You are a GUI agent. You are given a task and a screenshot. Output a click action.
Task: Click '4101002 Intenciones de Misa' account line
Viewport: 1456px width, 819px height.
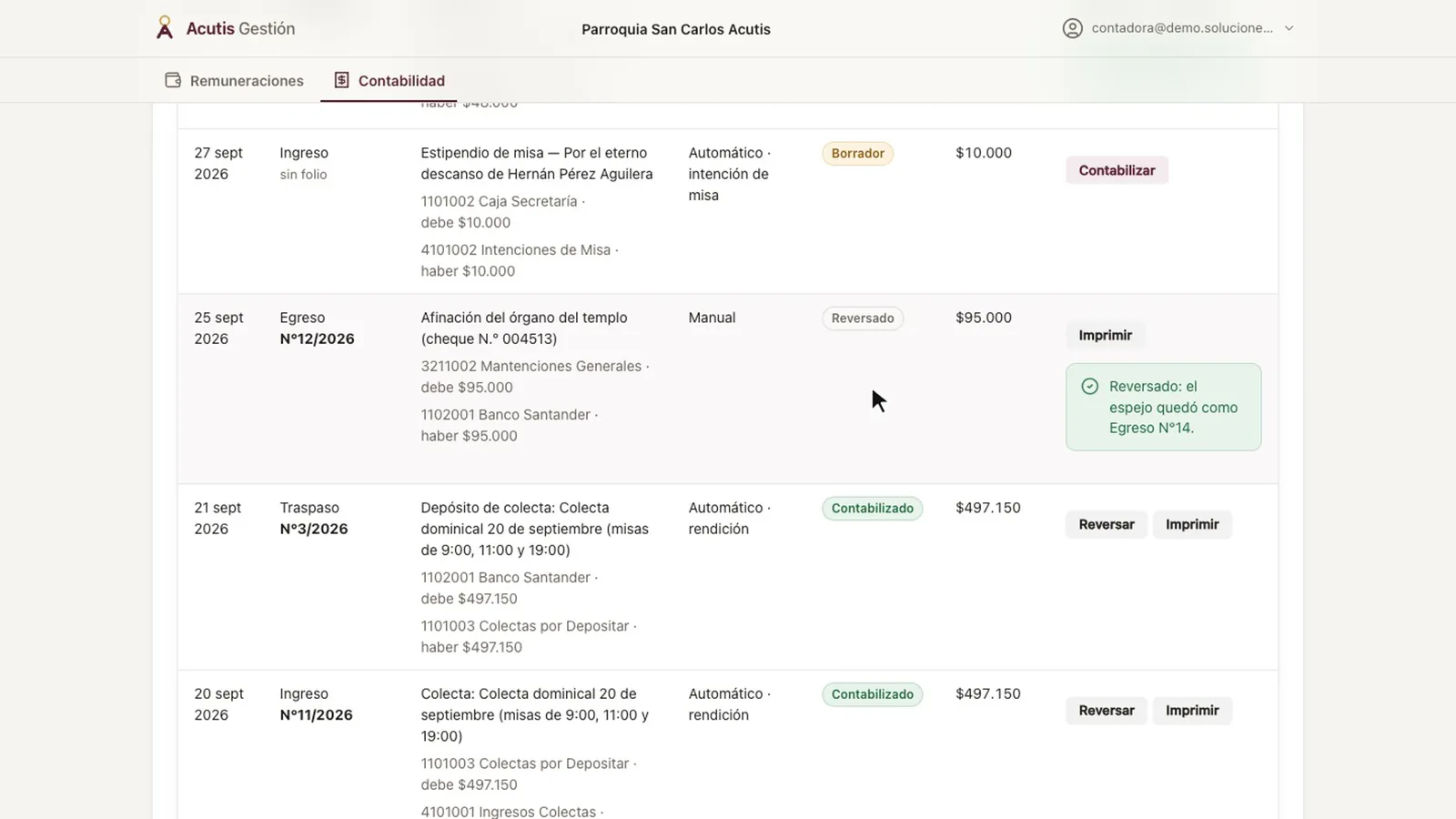[520, 260]
